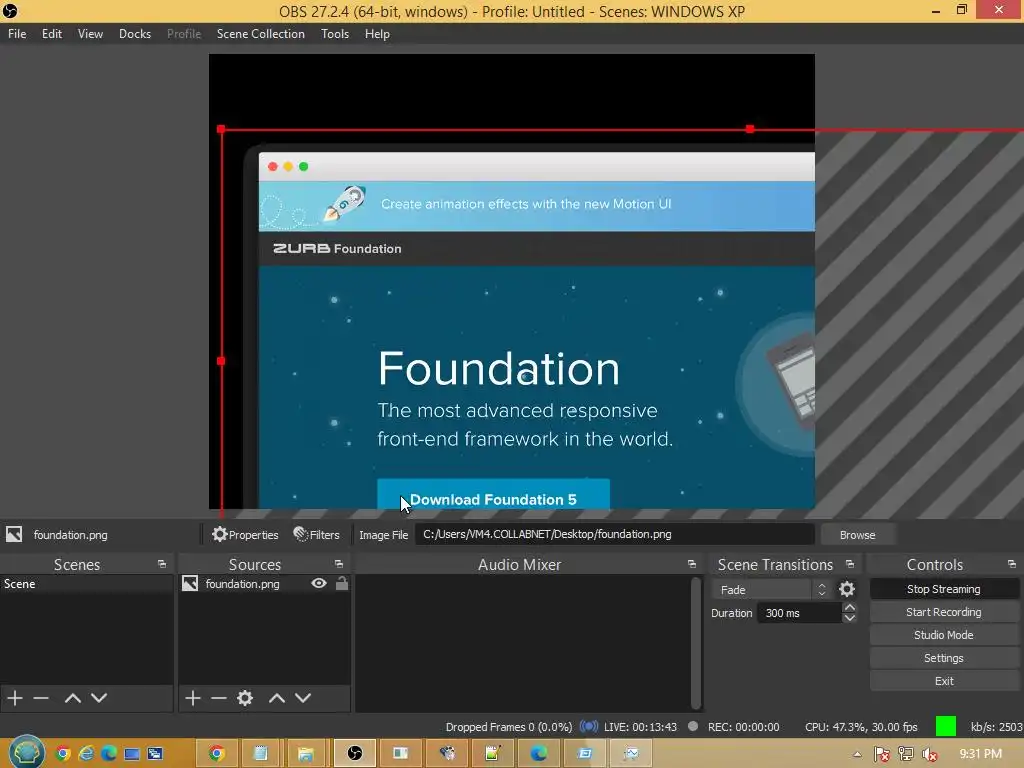Click the Duration 300 ms field
The height and width of the screenshot is (768, 1024).
[799, 613]
